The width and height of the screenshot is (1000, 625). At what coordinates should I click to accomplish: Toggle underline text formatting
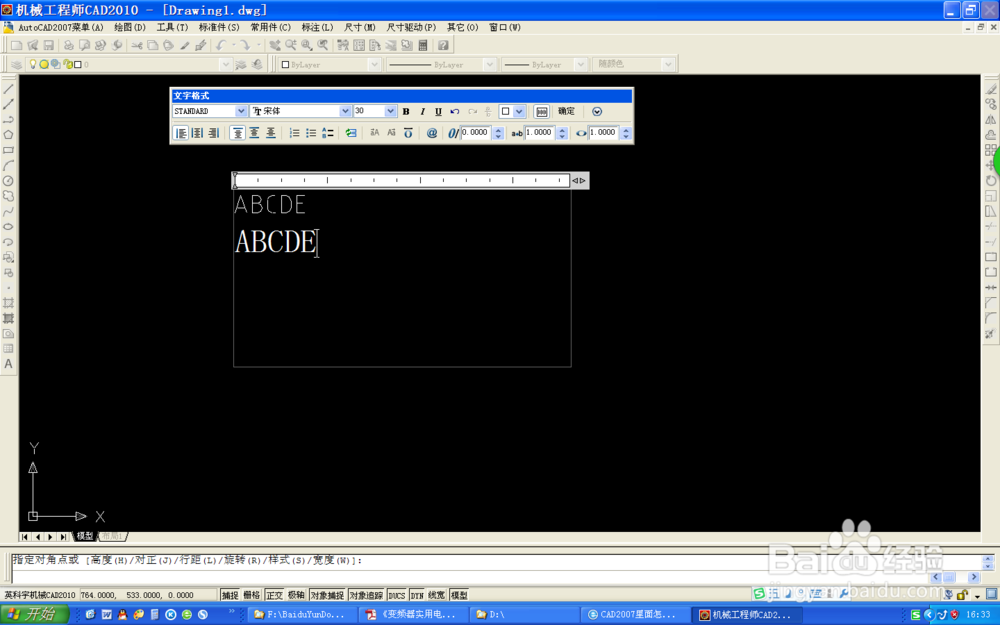(x=438, y=111)
